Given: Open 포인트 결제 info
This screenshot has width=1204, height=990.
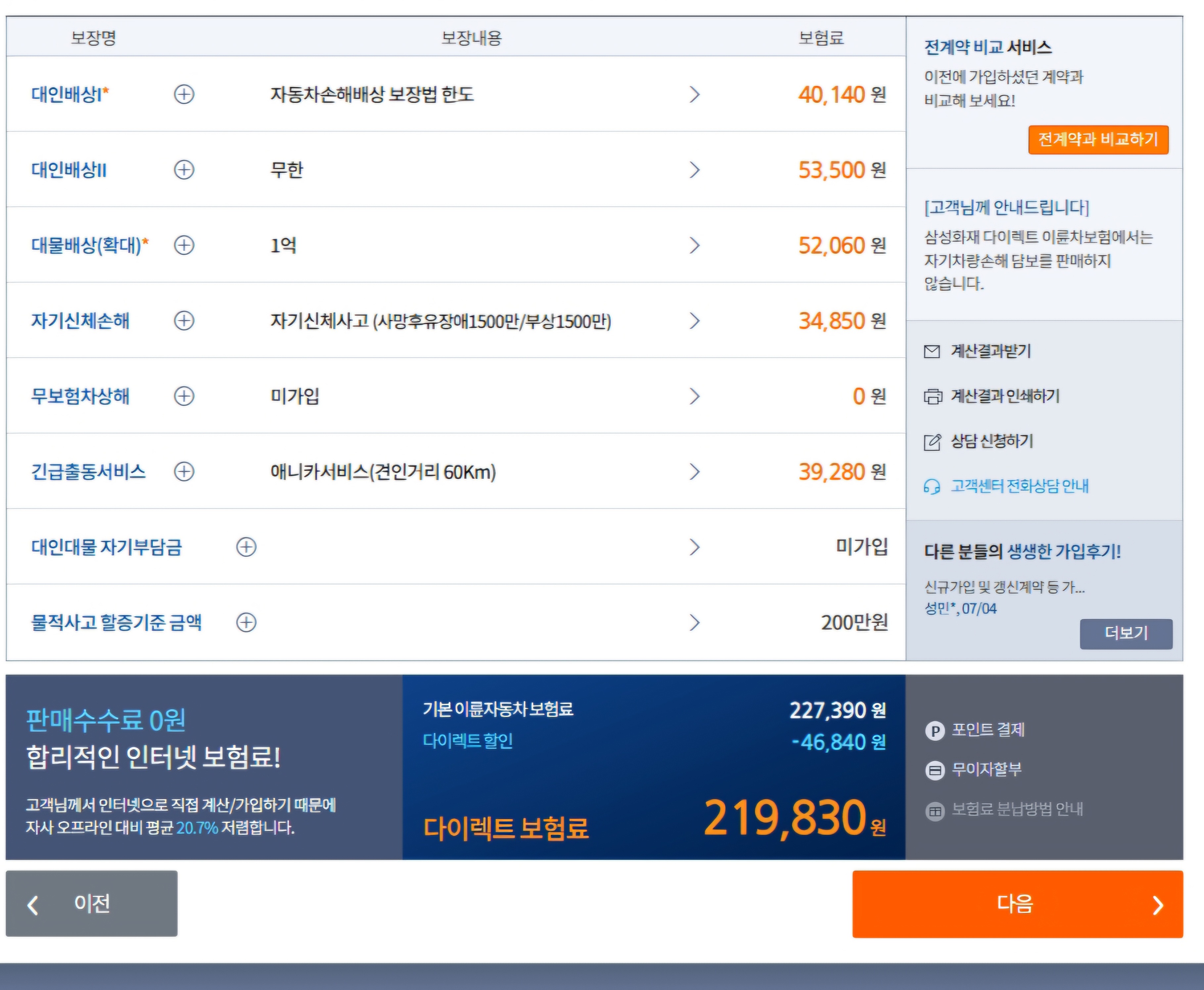Looking at the screenshot, I should coord(975,730).
